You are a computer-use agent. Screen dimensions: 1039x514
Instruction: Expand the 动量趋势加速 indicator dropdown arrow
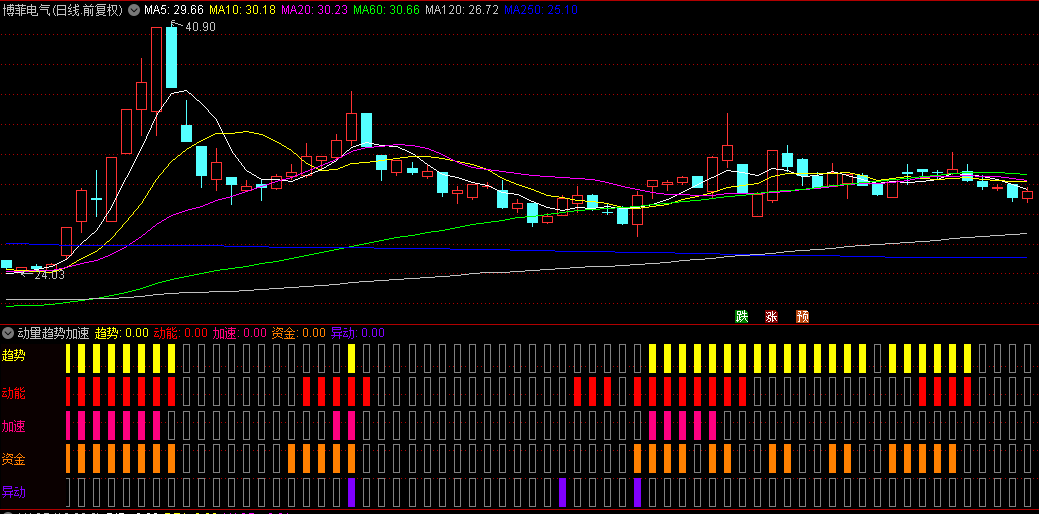tap(9, 332)
